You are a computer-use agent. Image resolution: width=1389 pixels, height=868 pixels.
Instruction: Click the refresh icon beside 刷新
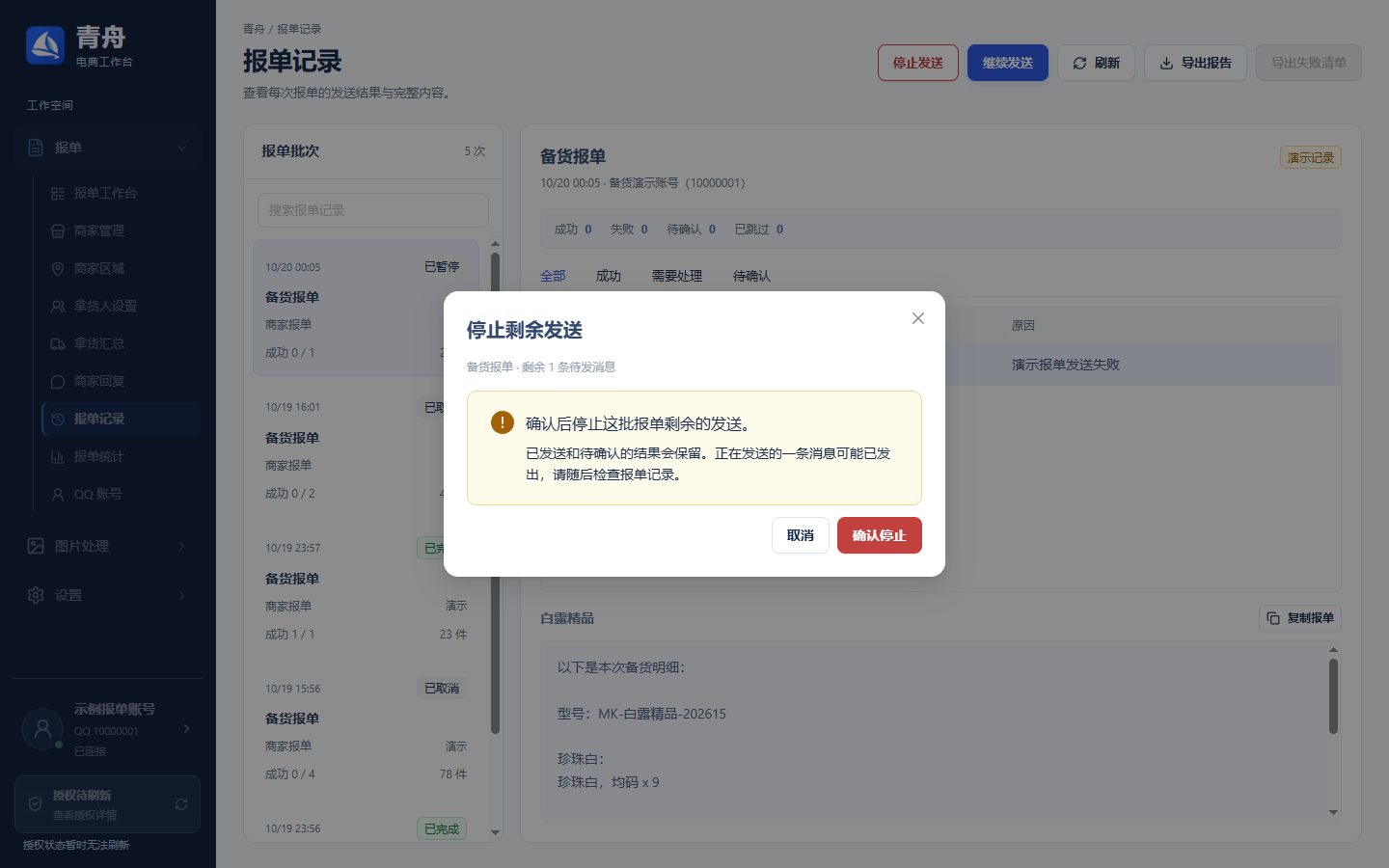[x=1079, y=63]
